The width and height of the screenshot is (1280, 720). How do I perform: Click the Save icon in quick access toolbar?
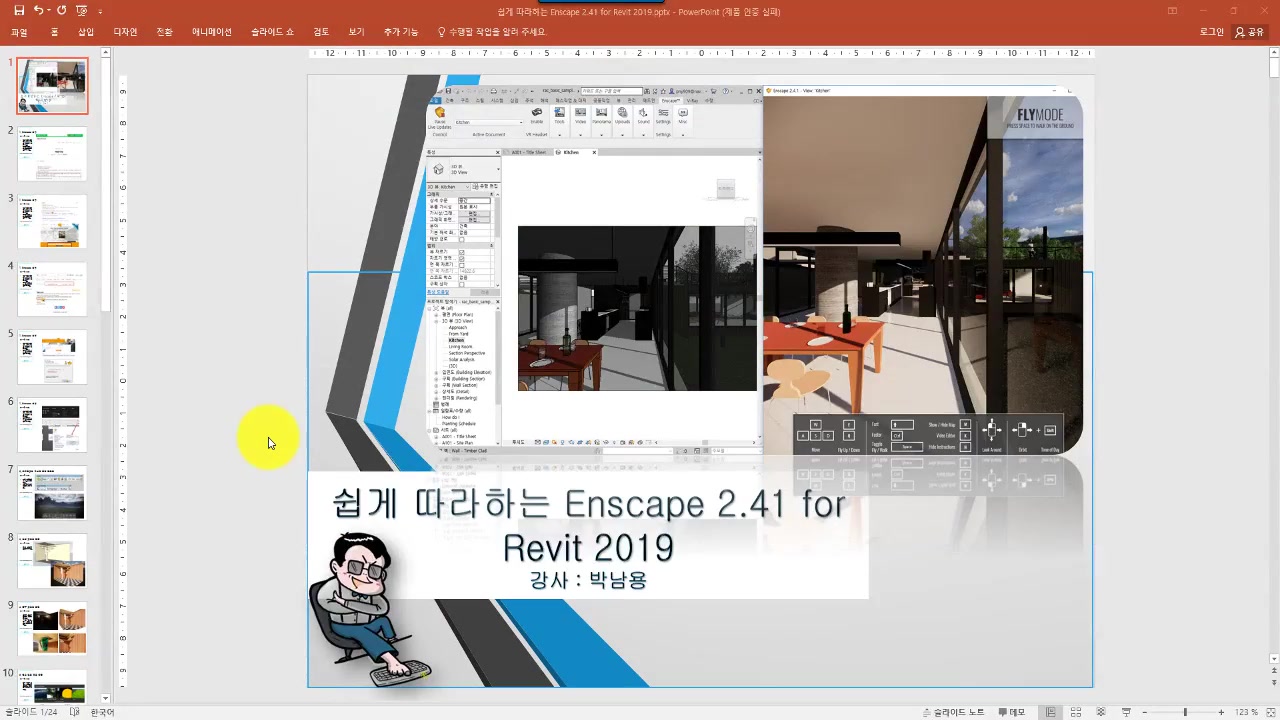(x=19, y=11)
